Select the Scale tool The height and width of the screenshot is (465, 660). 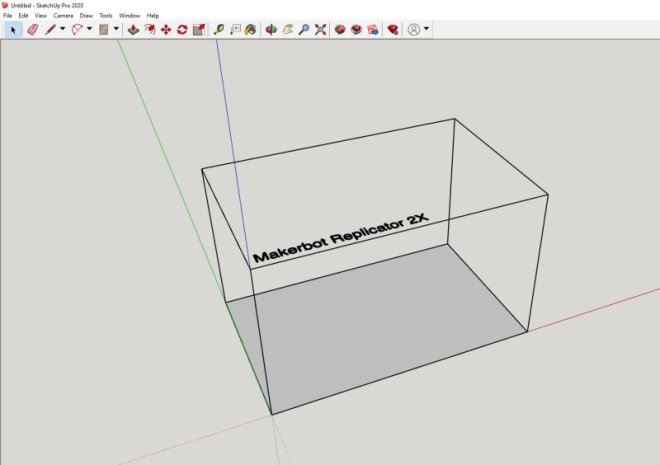click(x=198, y=30)
